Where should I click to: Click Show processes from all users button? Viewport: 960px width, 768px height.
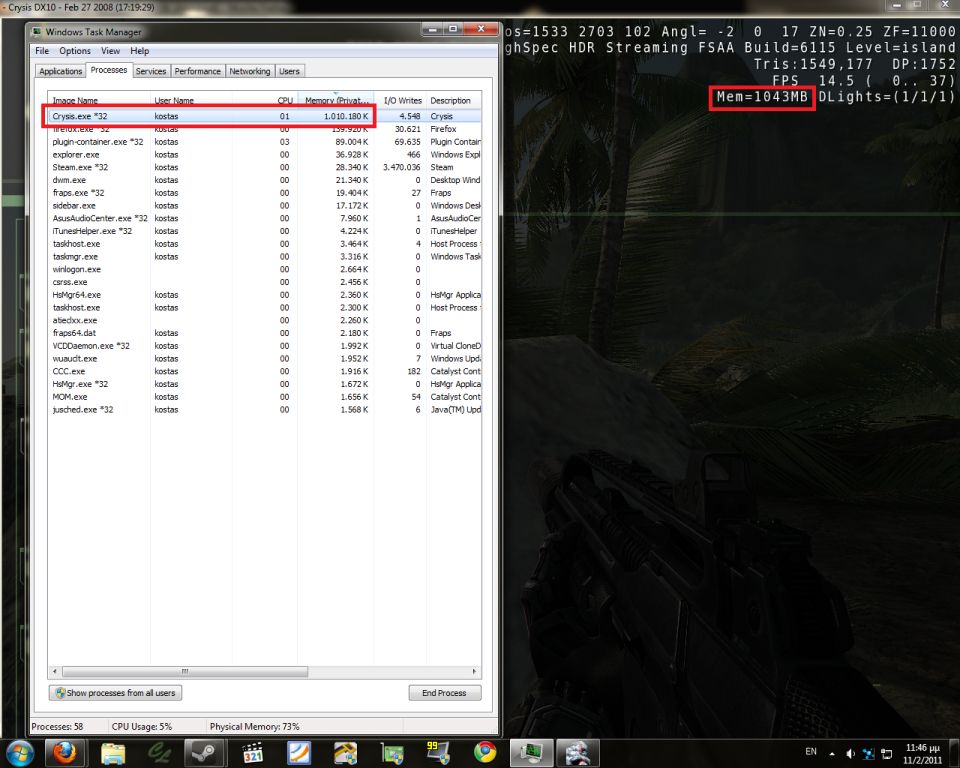(x=115, y=693)
